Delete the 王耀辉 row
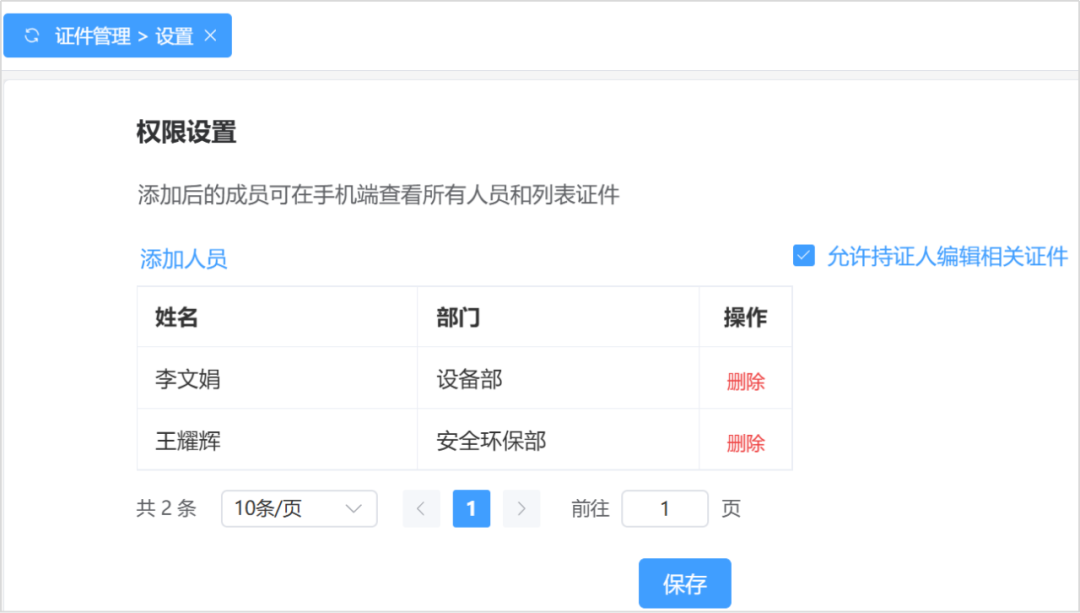The width and height of the screenshot is (1080, 613). coord(745,443)
